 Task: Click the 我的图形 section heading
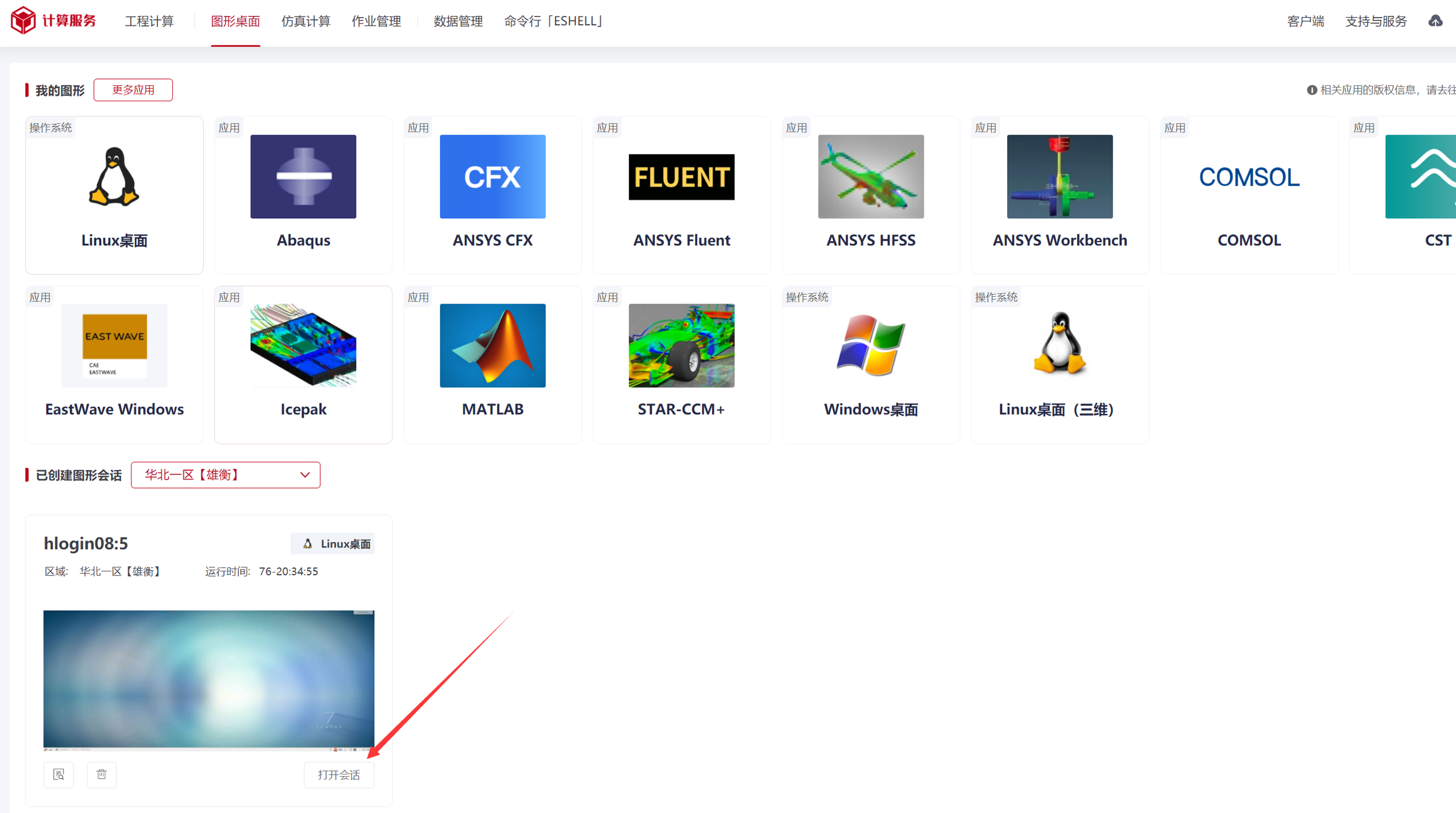(60, 90)
